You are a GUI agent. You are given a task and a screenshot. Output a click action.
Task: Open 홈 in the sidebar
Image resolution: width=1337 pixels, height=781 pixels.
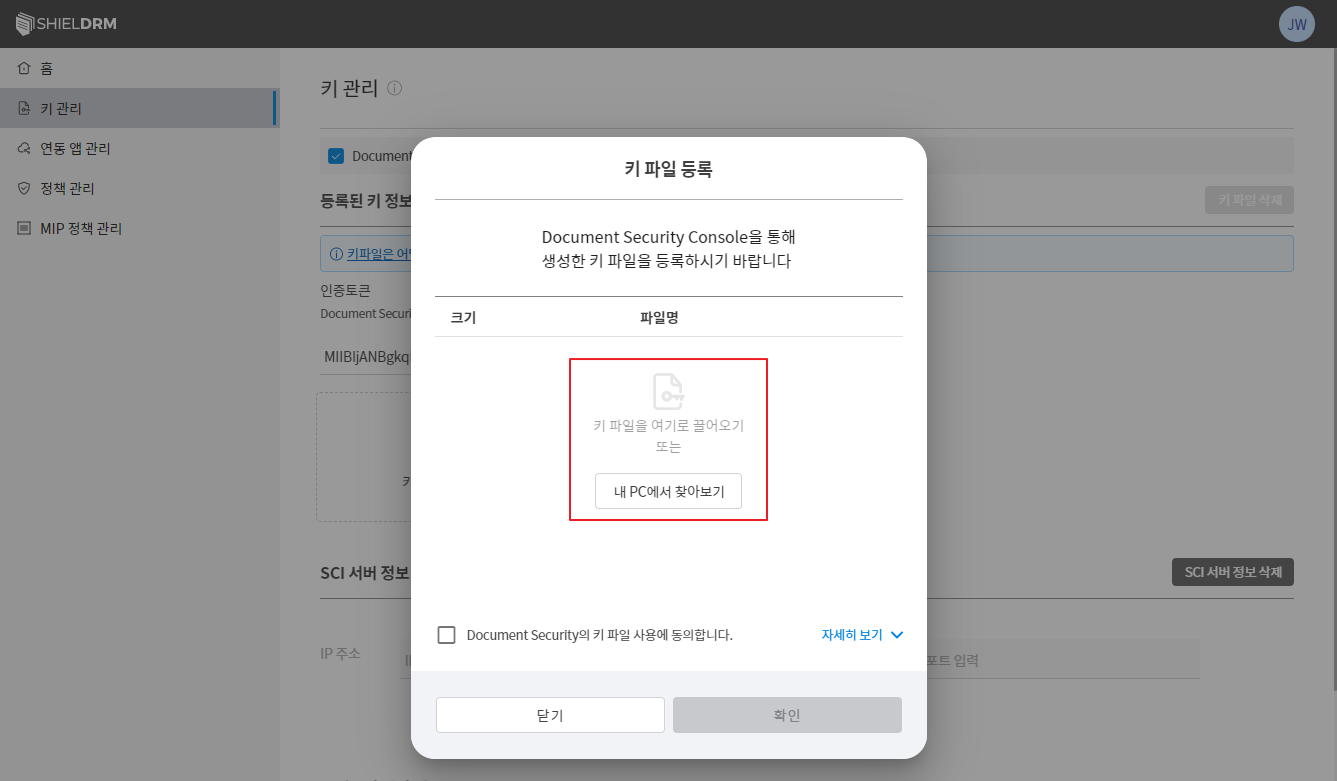point(139,68)
